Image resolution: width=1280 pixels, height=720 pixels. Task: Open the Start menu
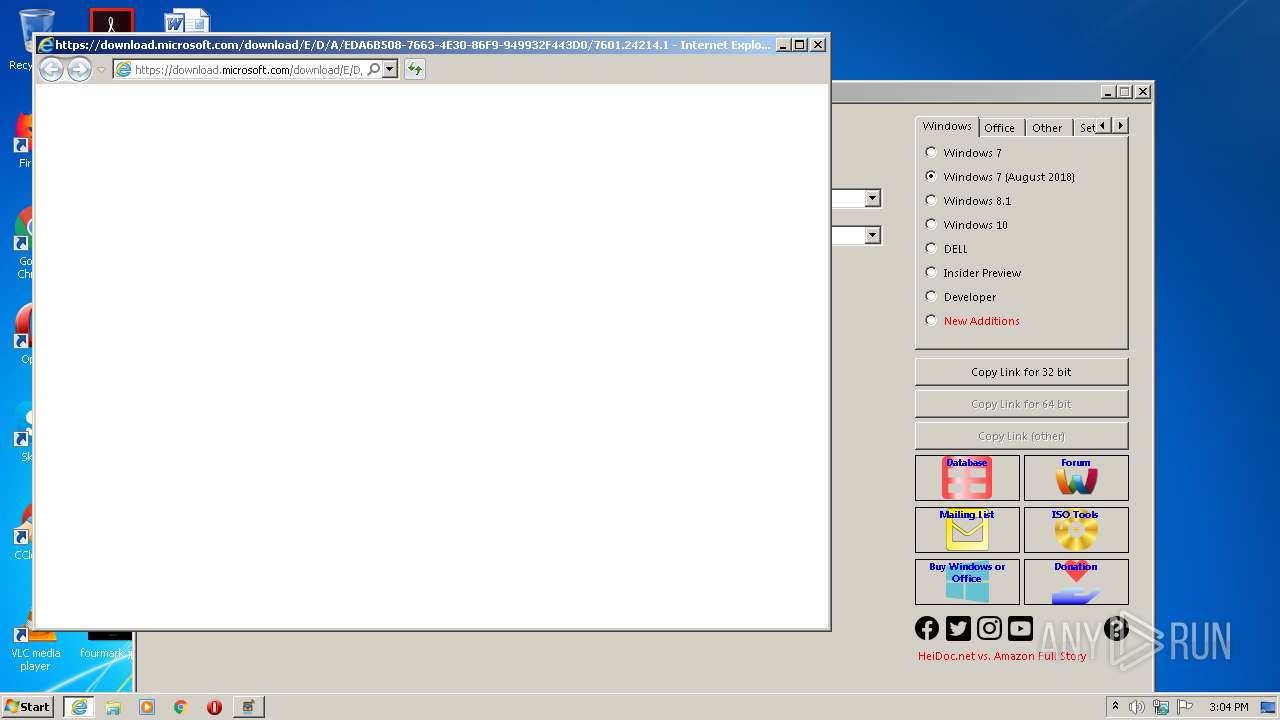pyautogui.click(x=27, y=706)
